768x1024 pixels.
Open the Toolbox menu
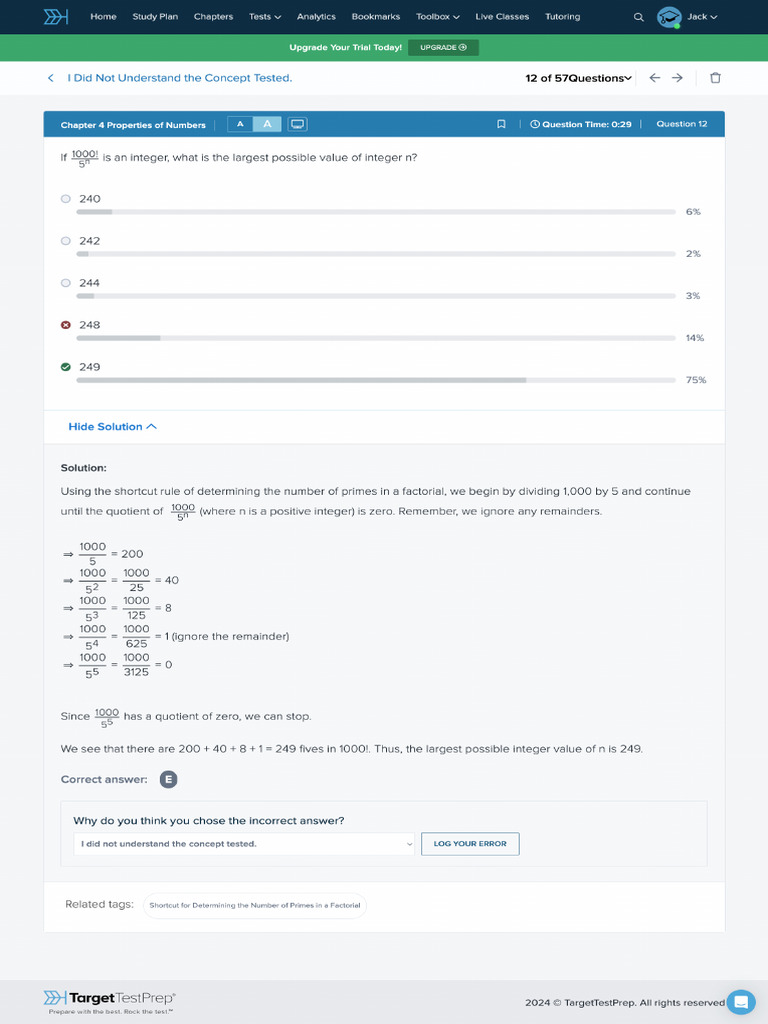pos(438,17)
